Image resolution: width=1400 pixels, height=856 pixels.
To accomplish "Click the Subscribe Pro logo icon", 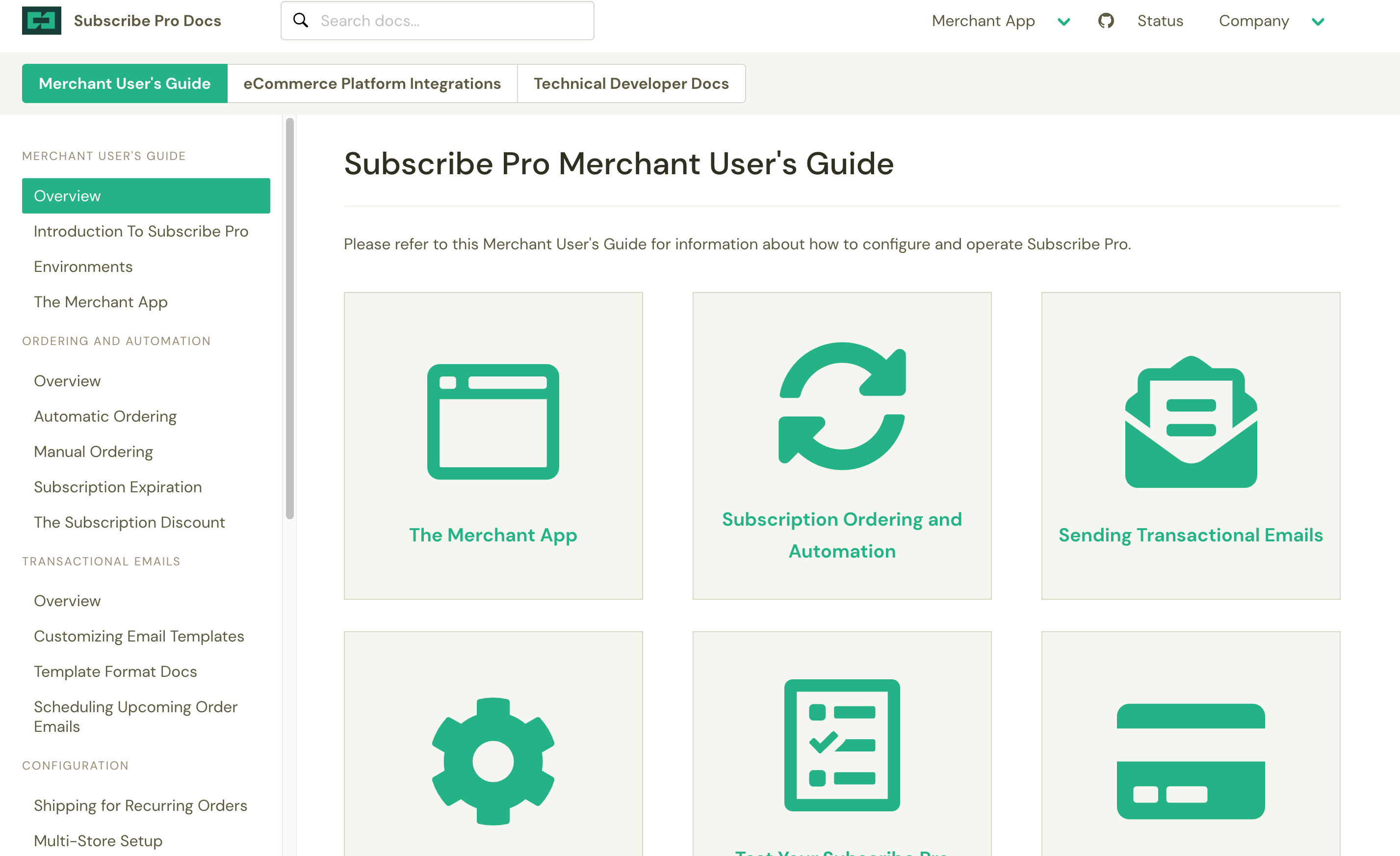I will [x=42, y=21].
